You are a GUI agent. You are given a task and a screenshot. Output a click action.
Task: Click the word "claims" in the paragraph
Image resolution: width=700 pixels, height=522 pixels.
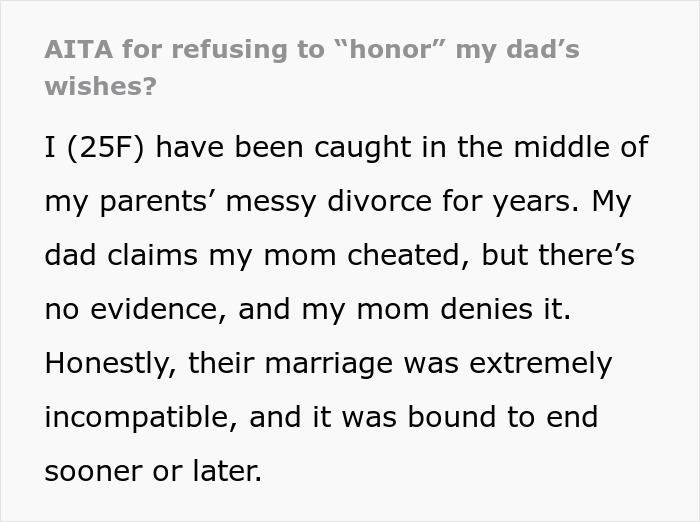point(152,255)
